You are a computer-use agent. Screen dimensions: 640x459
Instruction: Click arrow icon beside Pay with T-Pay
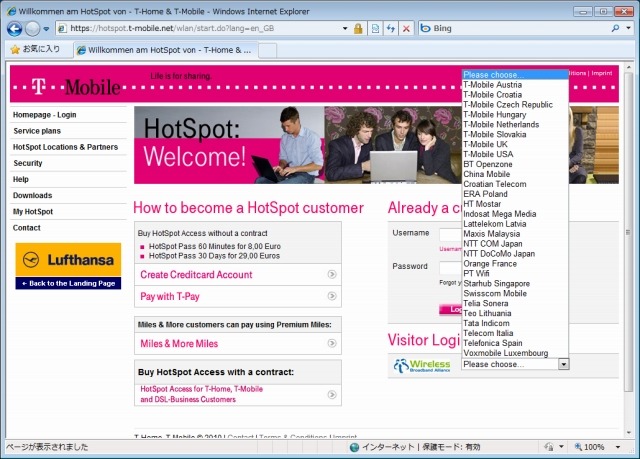coord(332,296)
